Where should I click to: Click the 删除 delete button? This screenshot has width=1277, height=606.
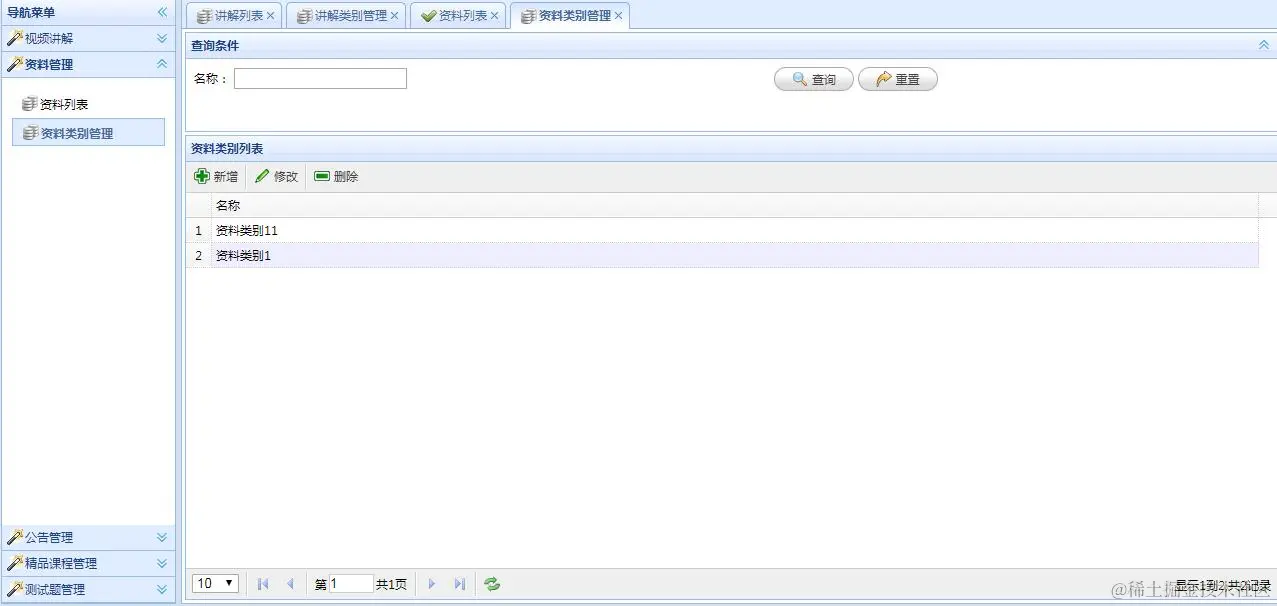point(337,177)
